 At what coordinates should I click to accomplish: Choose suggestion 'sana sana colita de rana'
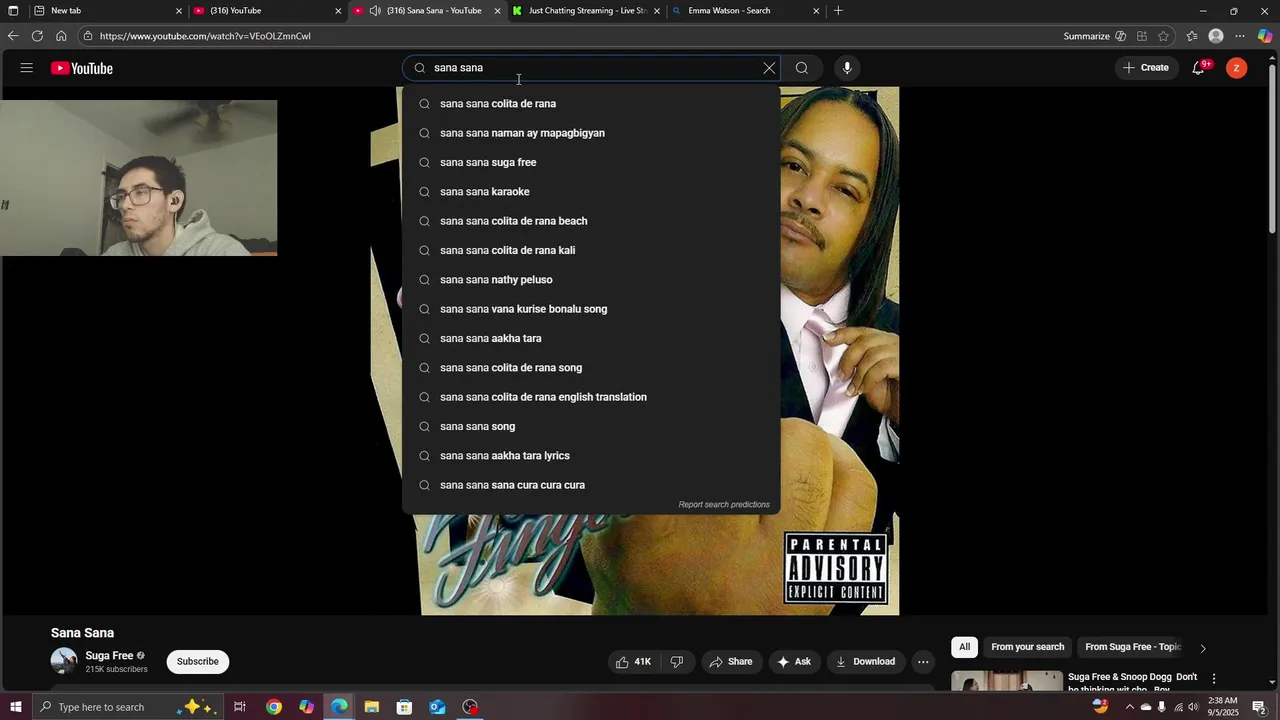591,104
